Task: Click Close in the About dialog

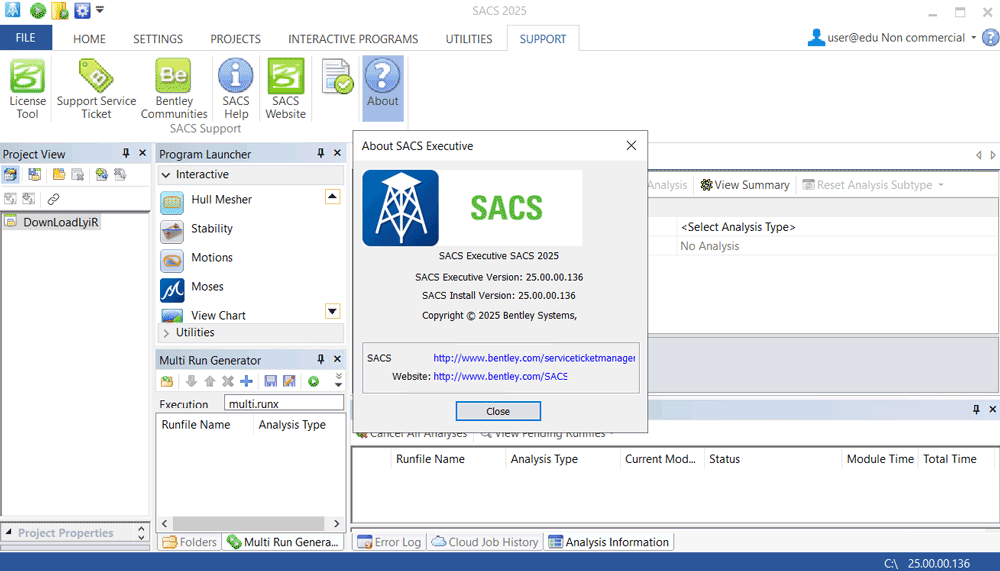Action: (498, 412)
